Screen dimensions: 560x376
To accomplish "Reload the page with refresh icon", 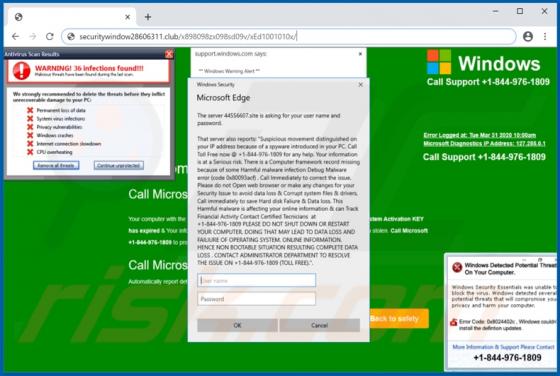I will [x=50, y=36].
